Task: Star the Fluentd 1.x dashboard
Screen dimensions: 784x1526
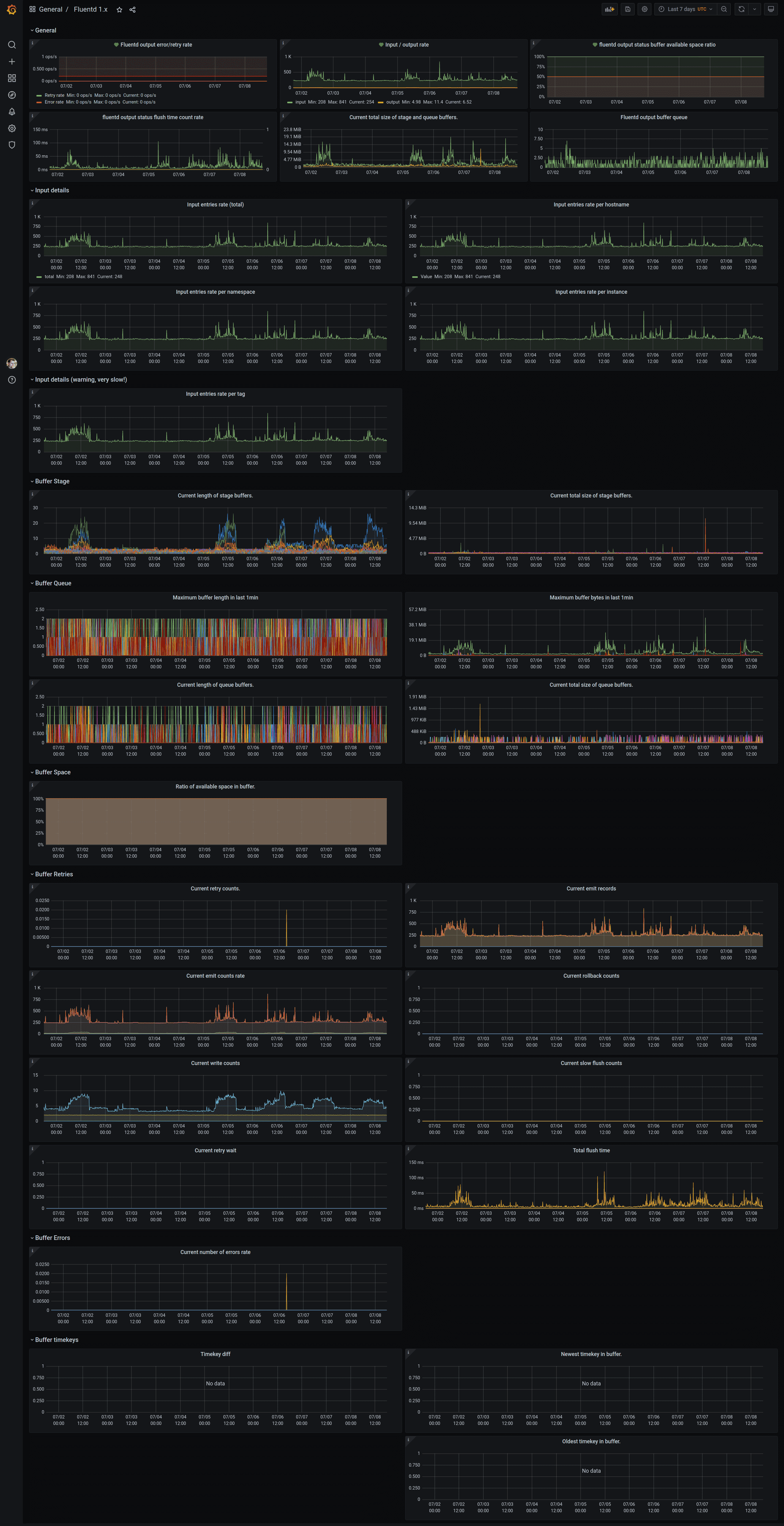Action: (x=120, y=9)
